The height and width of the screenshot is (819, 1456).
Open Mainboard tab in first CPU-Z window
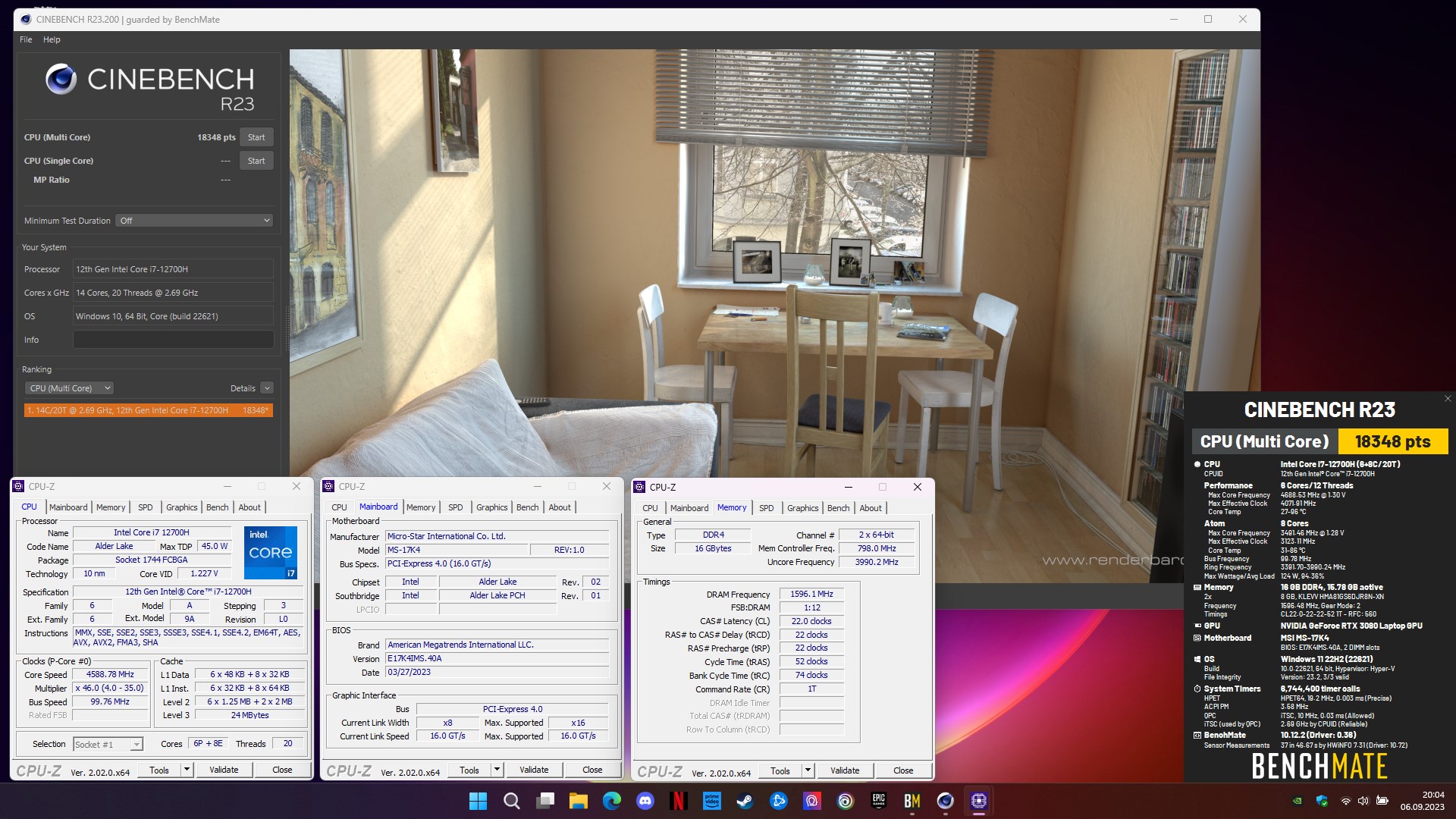(68, 507)
